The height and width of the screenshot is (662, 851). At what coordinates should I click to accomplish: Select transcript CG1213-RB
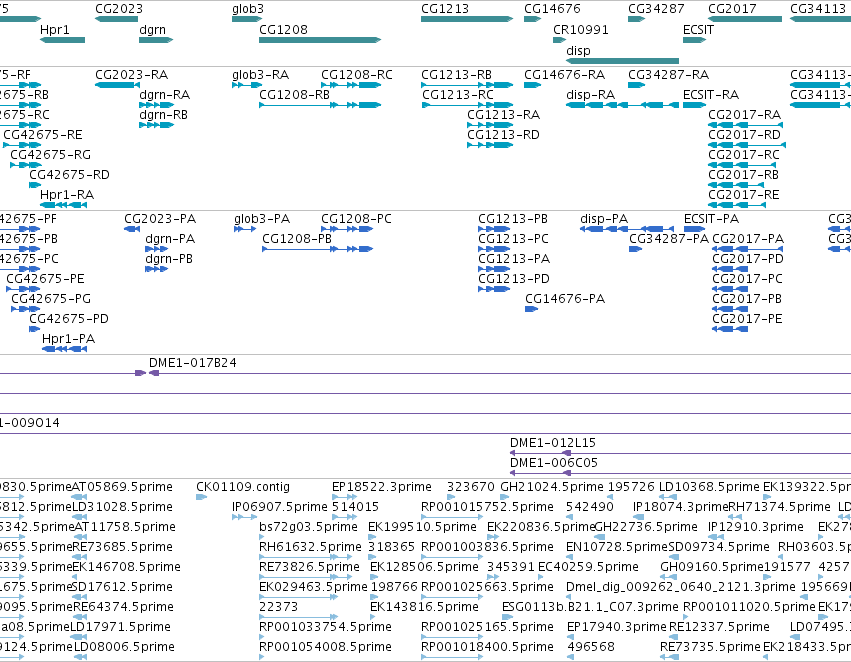[456, 75]
